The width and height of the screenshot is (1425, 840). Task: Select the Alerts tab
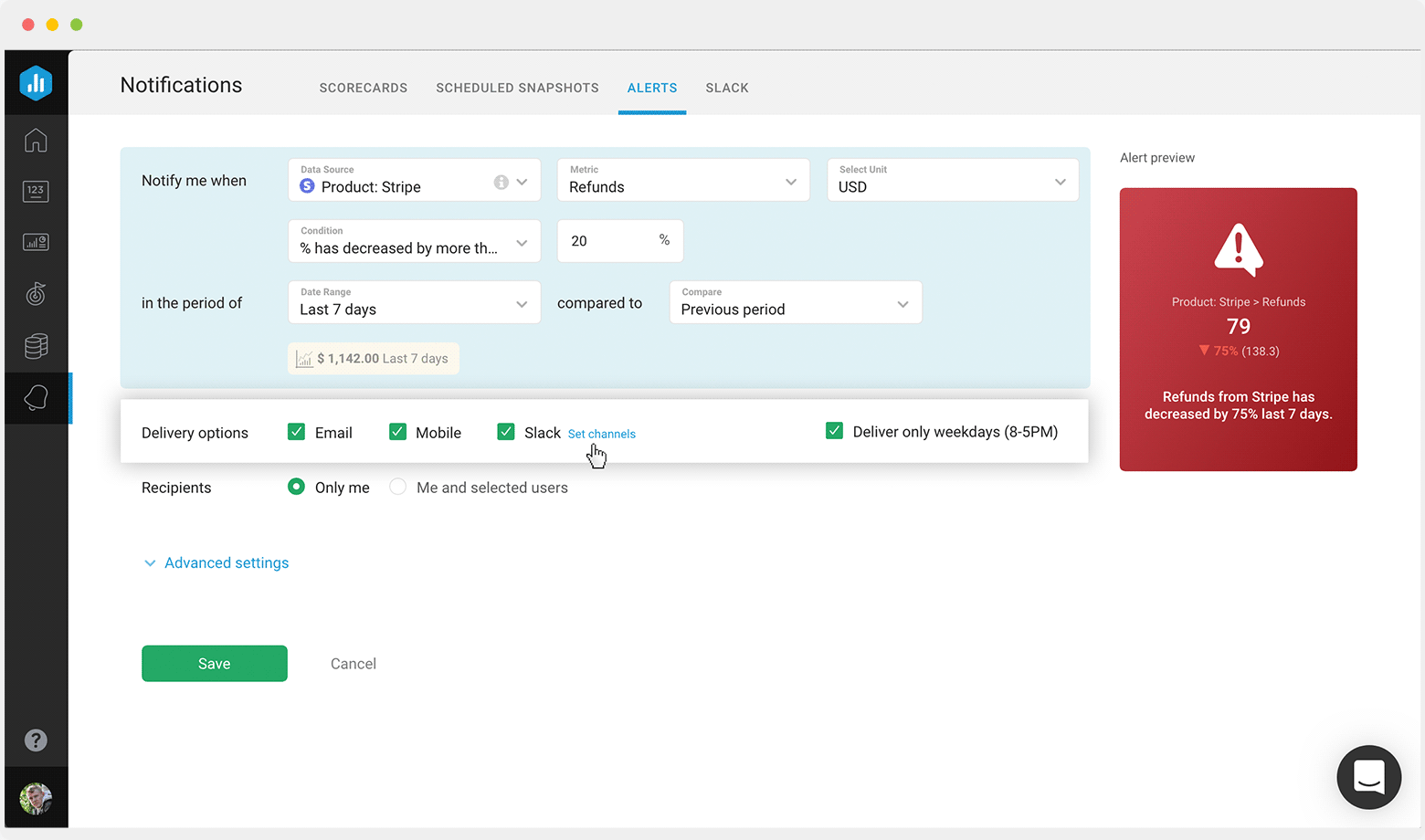click(652, 88)
